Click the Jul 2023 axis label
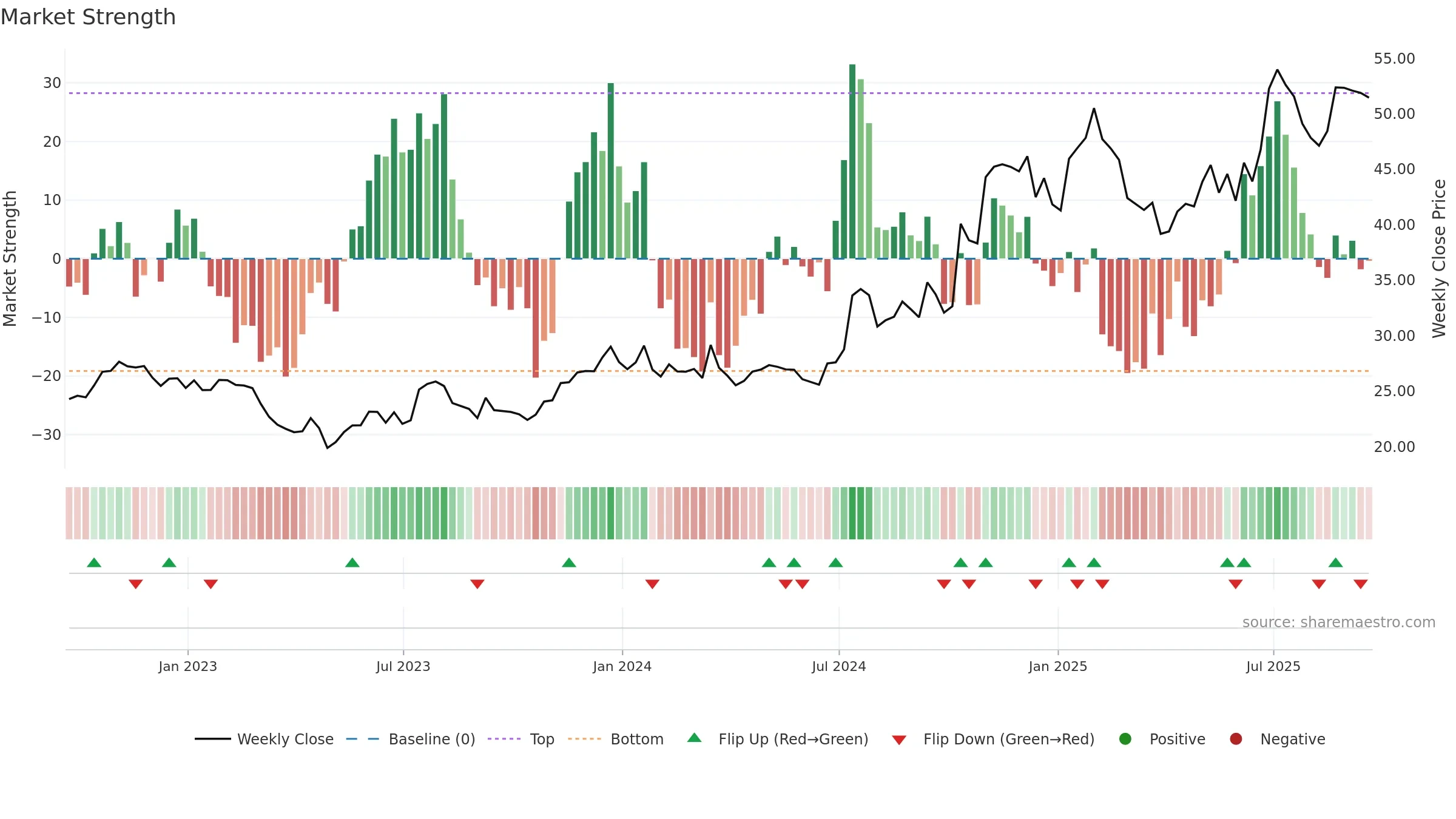 (x=403, y=666)
